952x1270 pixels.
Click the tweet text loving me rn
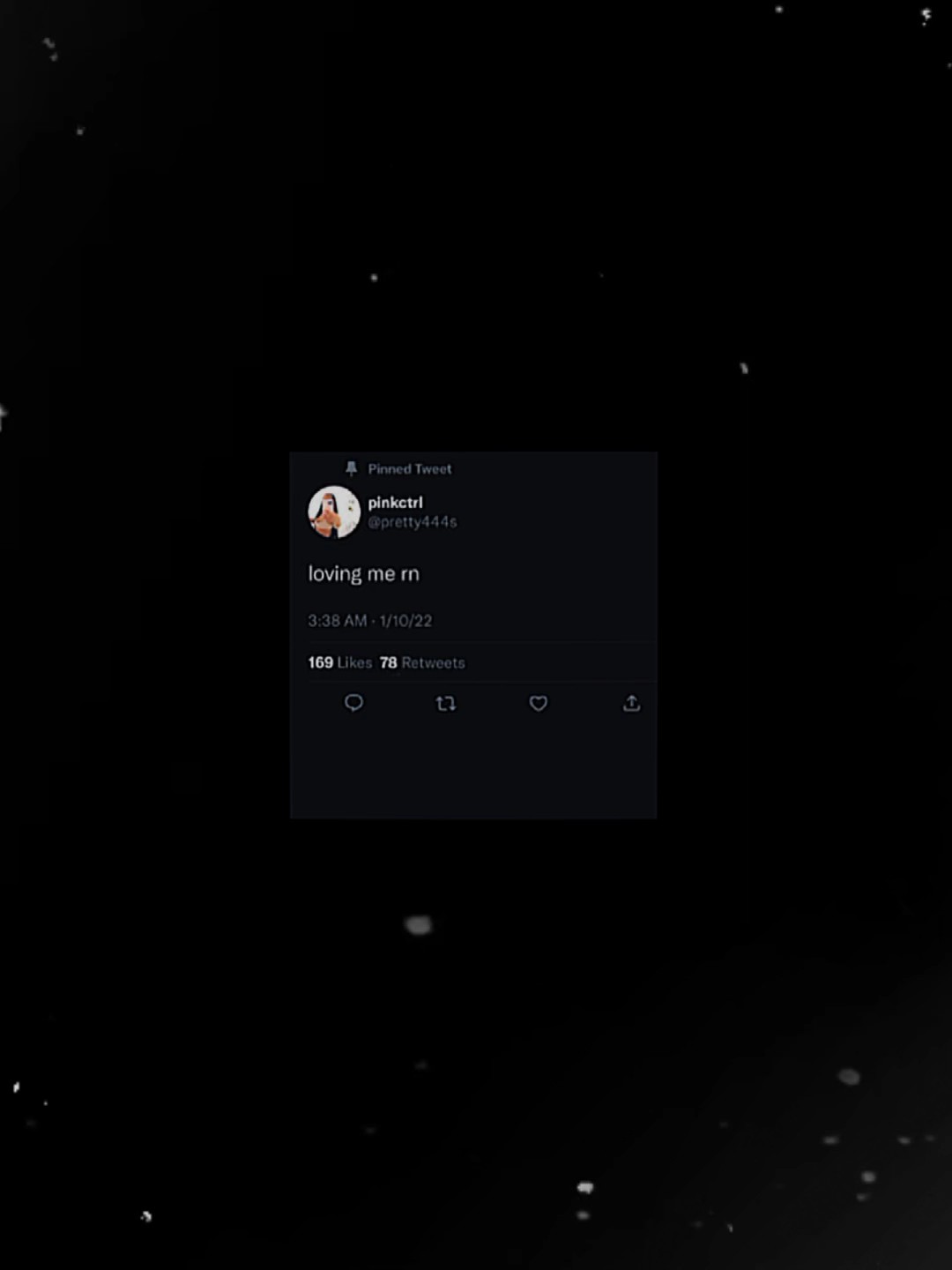point(363,574)
